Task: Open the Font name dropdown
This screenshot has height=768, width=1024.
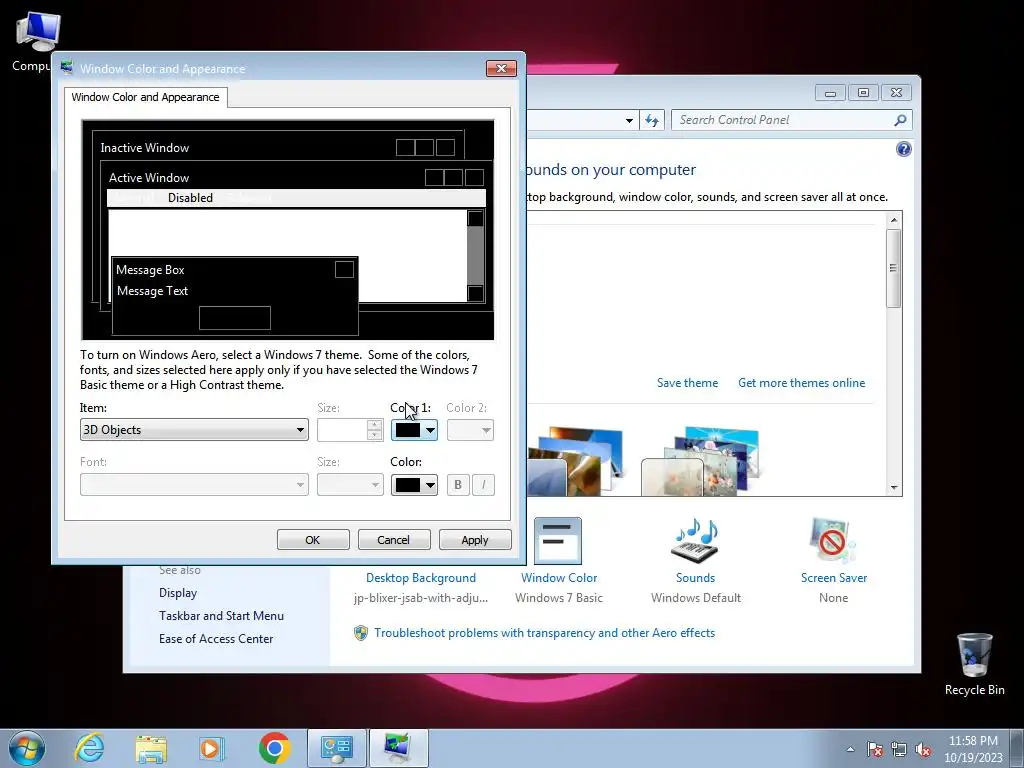Action: 194,485
